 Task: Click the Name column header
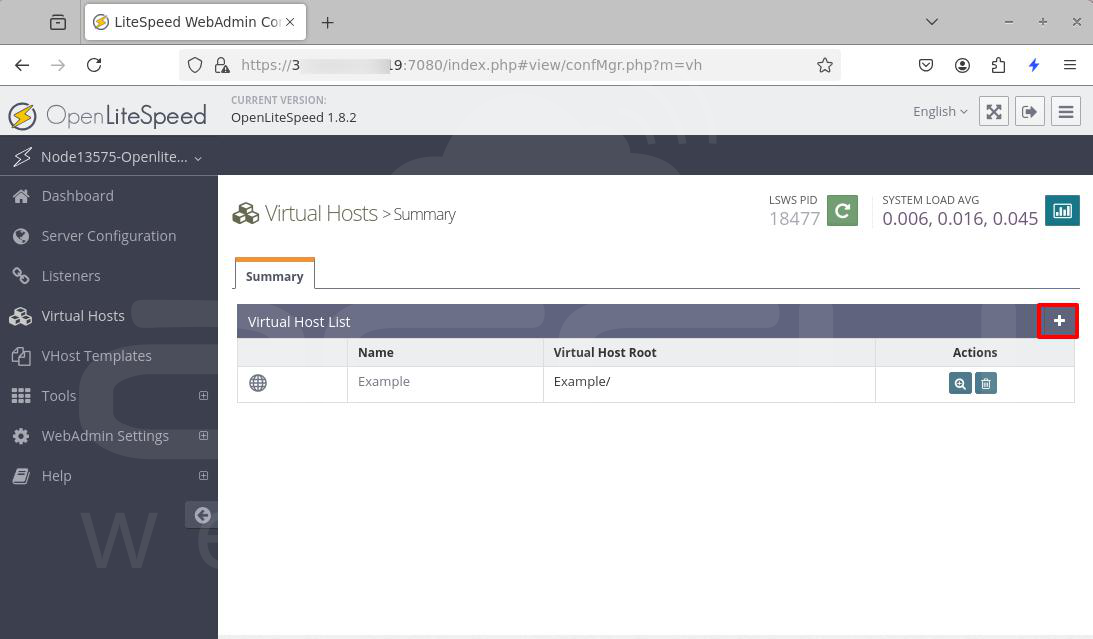(x=376, y=353)
